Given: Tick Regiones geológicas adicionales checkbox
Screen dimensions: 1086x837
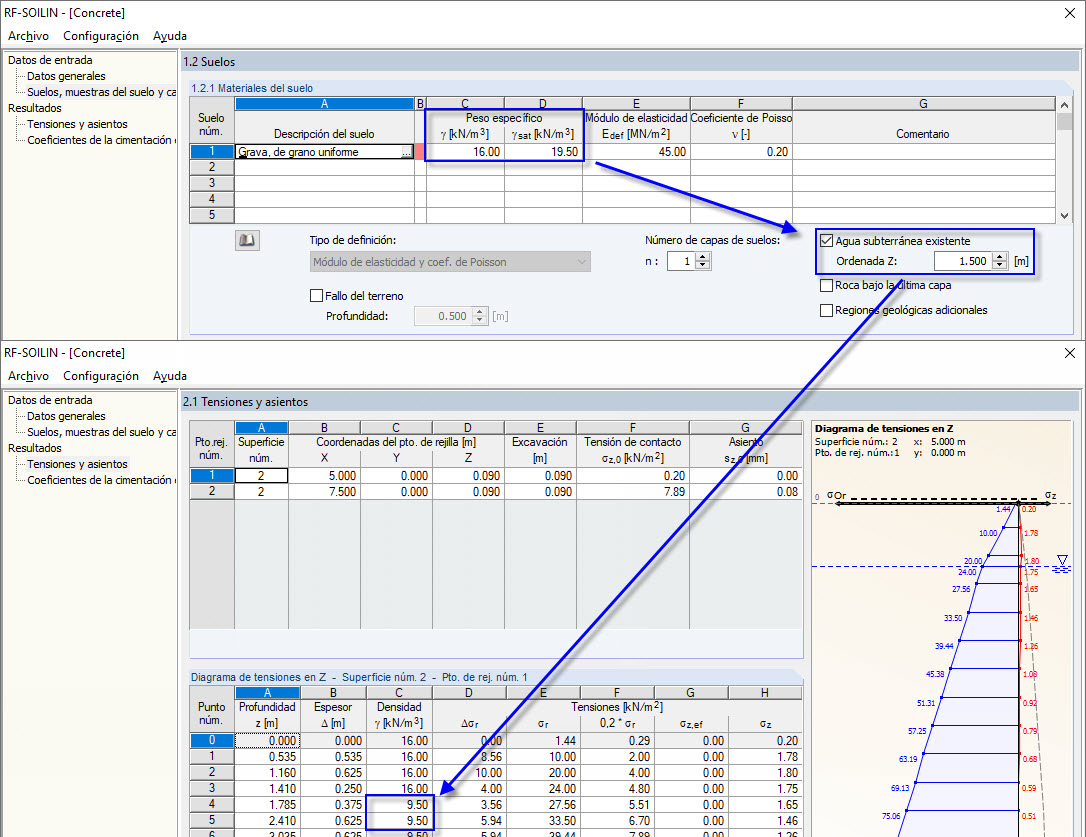Looking at the screenshot, I should coord(827,310).
